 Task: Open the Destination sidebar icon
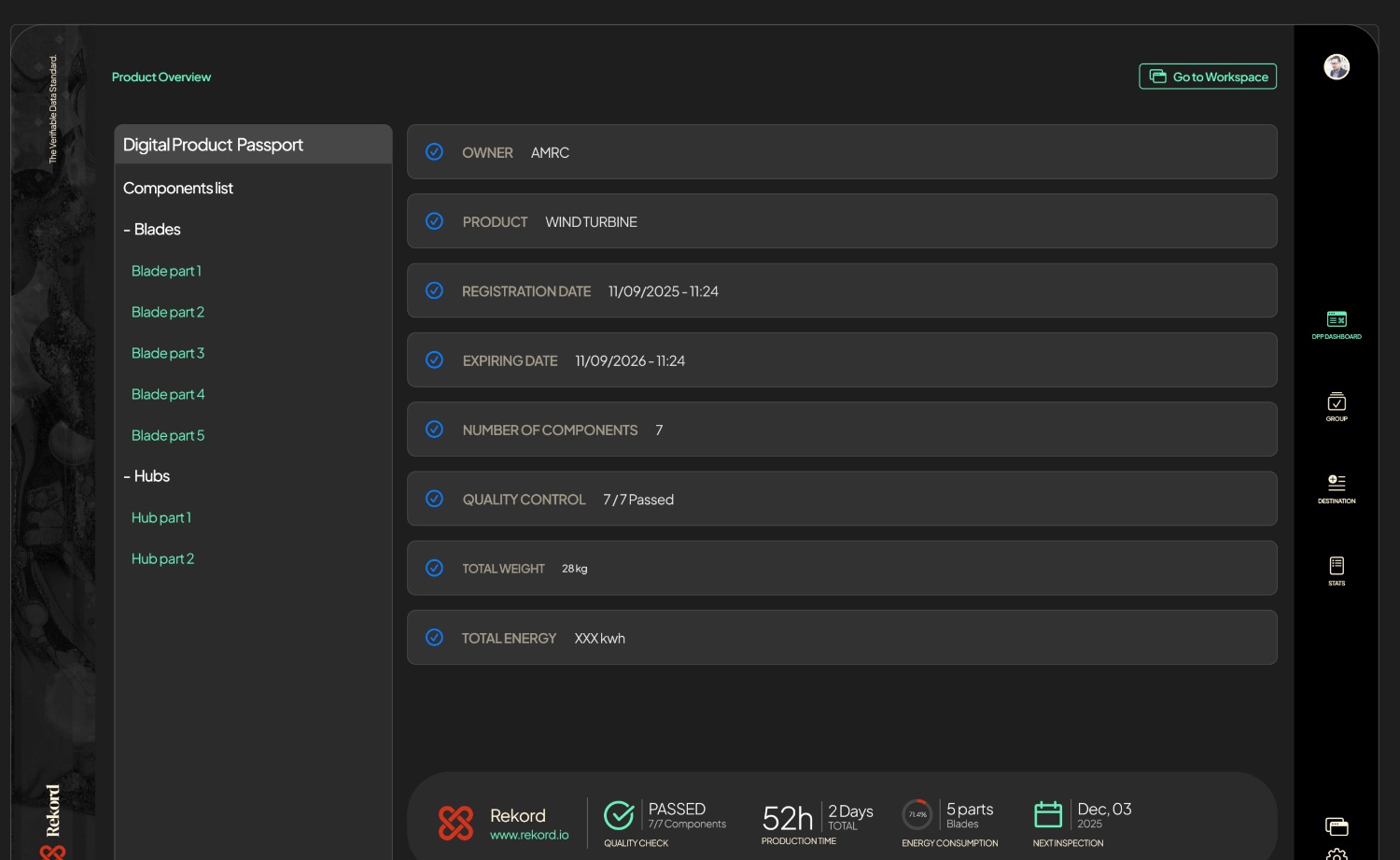tap(1337, 488)
